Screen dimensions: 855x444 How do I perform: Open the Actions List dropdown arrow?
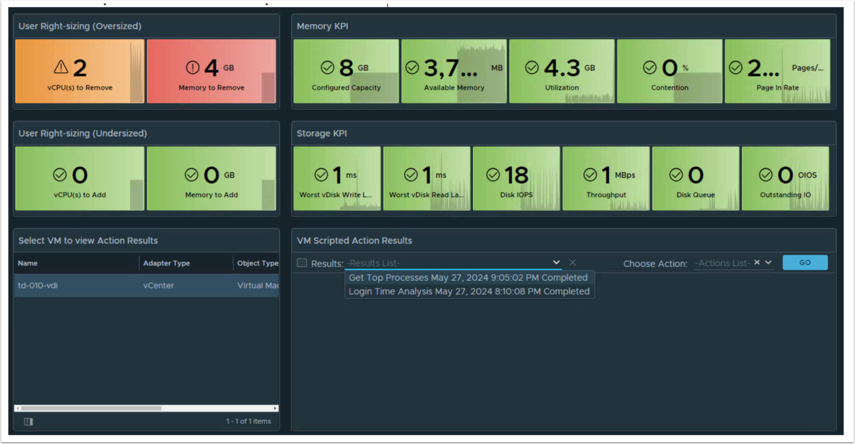(768, 263)
